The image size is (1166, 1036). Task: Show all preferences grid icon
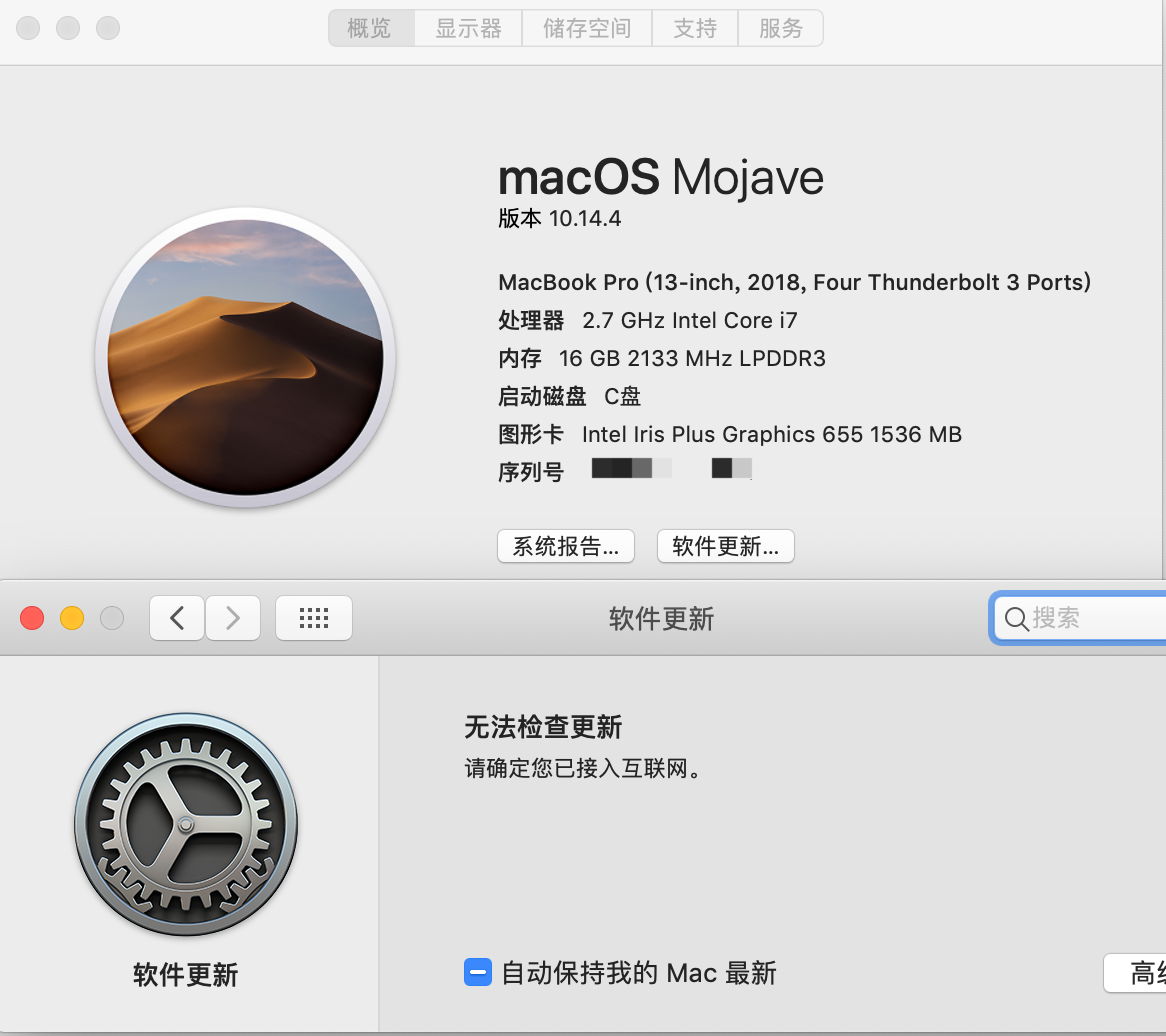pyautogui.click(x=314, y=618)
